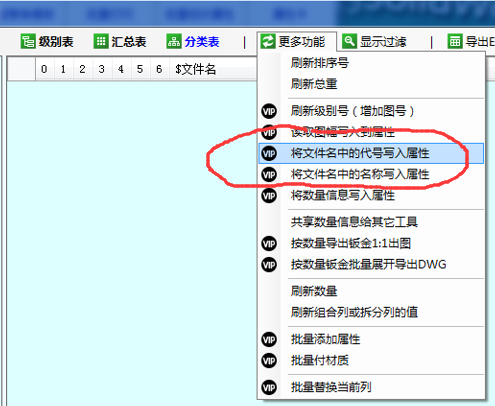Click the 汇总表 grid icon
The image size is (495, 406).
pyautogui.click(x=101, y=42)
